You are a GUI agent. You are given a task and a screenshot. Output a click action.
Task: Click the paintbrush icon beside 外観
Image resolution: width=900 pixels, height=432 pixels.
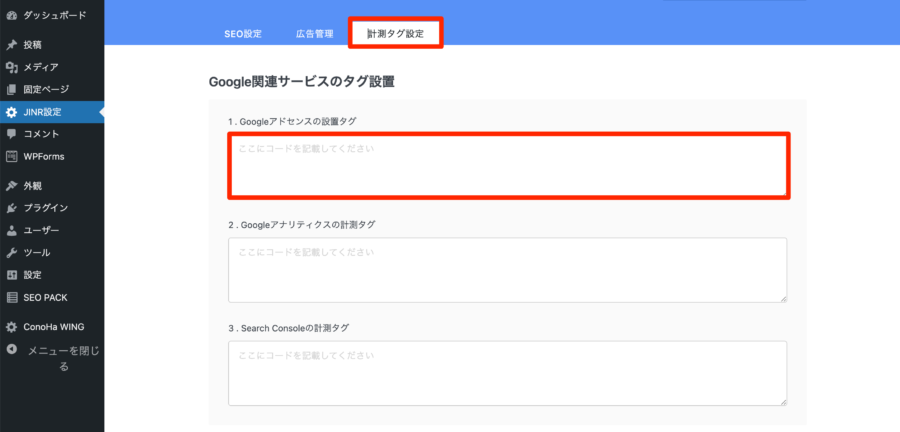[11, 186]
